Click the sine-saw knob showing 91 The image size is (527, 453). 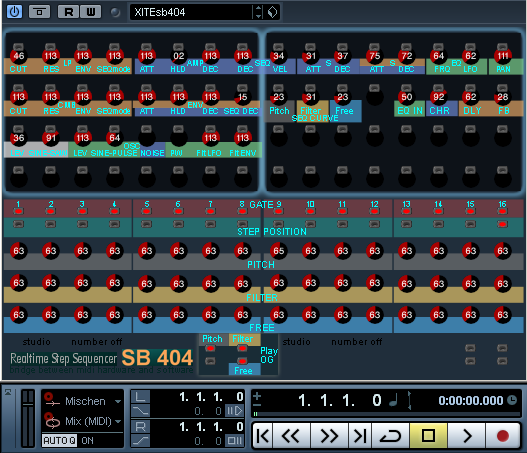click(x=50, y=138)
